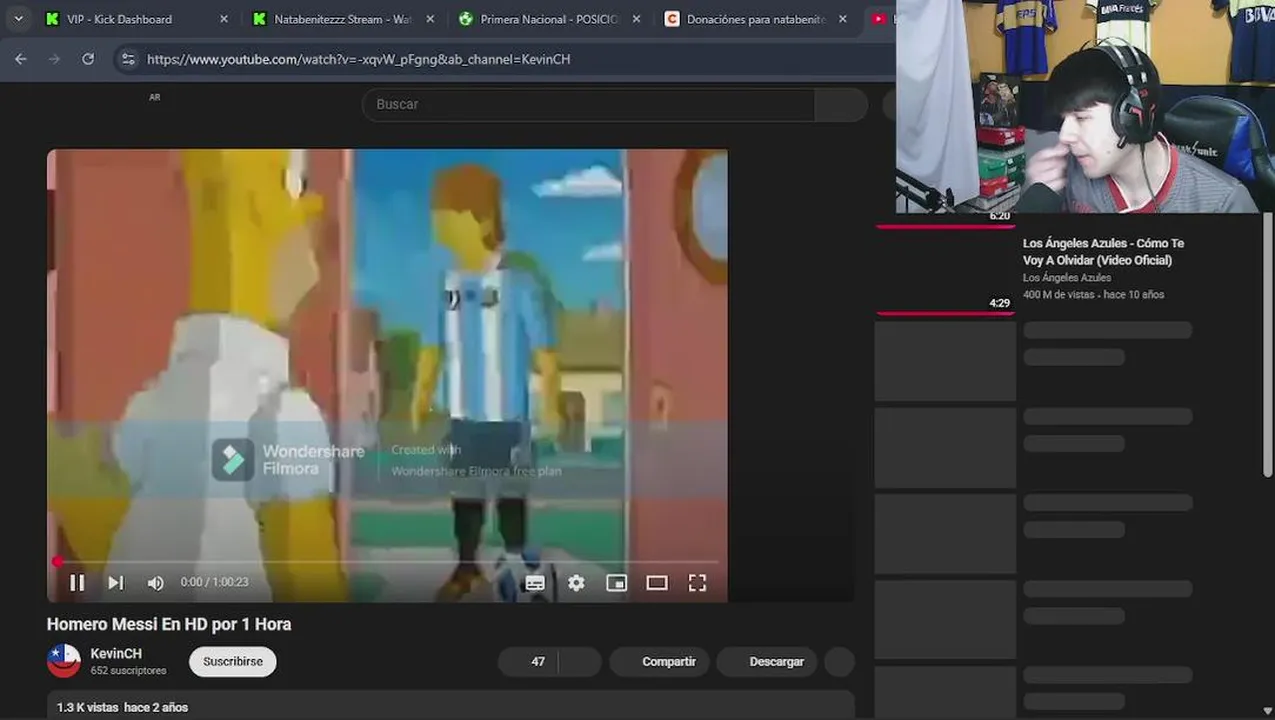Switch to Natabenitezzz Stream tab

(x=342, y=19)
